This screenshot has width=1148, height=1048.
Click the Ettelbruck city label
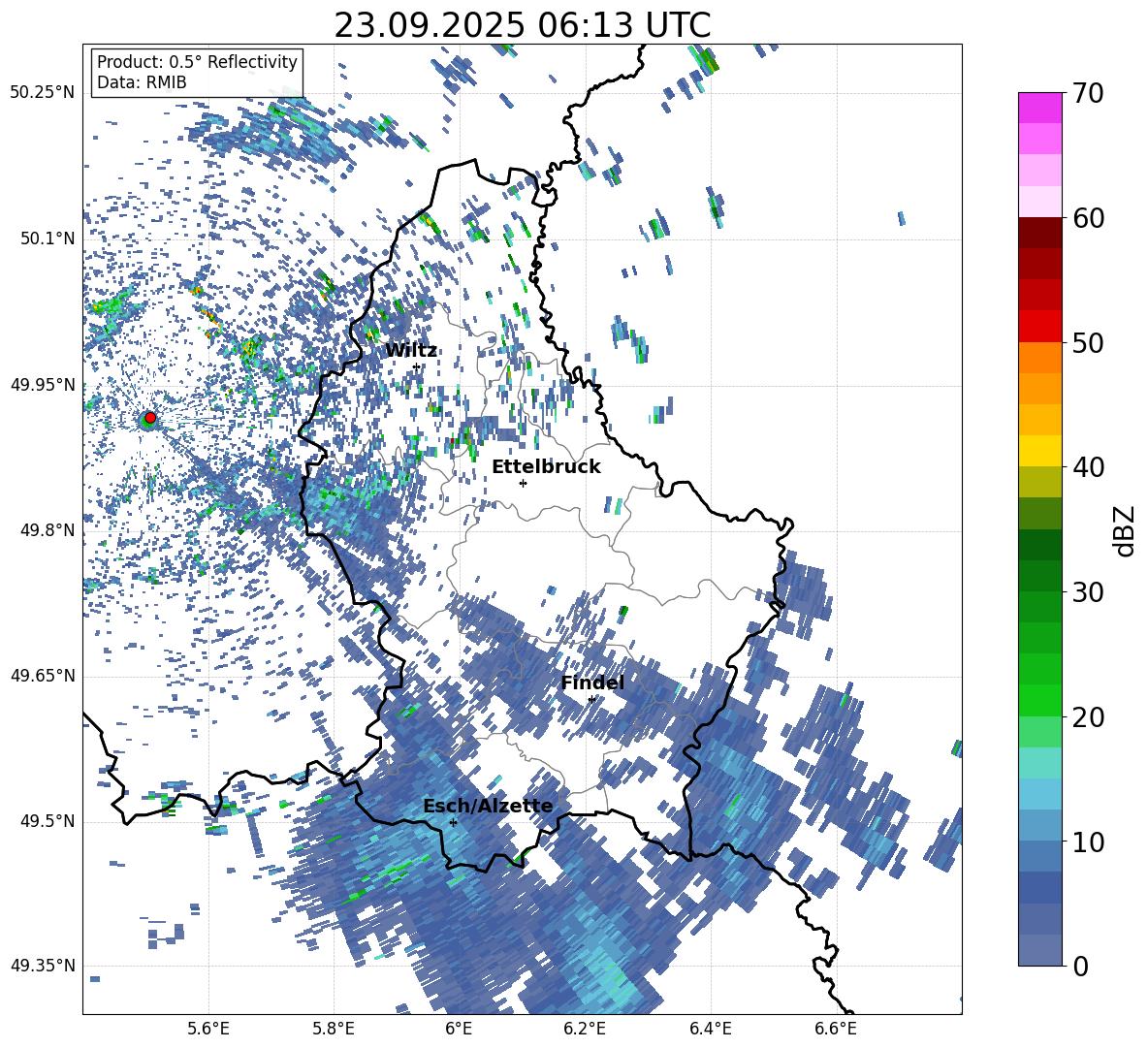coord(546,467)
